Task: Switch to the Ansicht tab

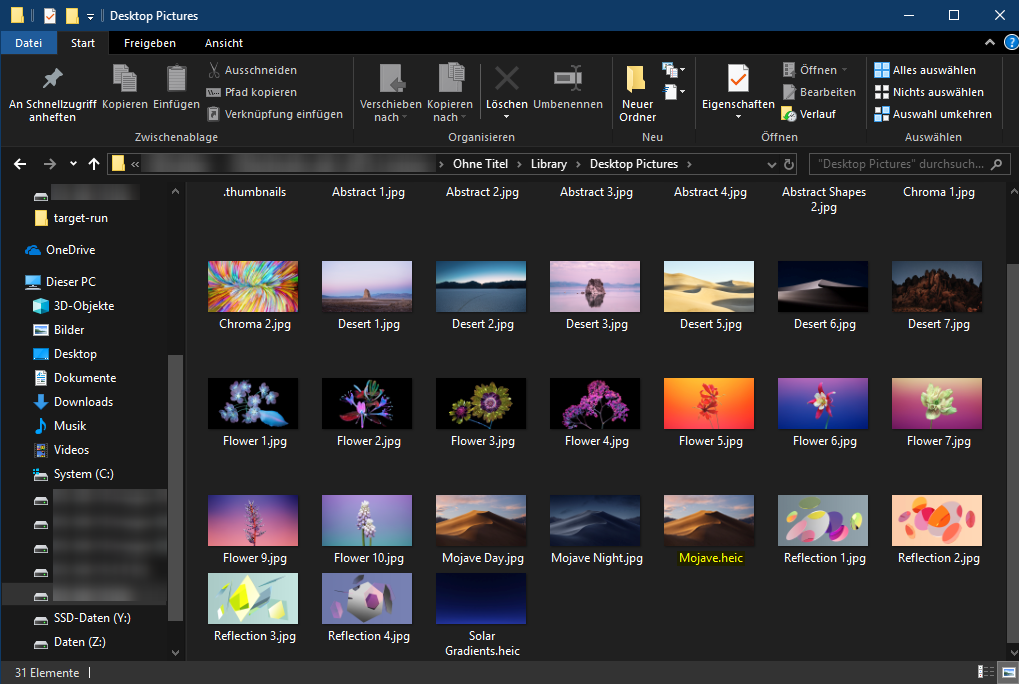Action: [223, 43]
